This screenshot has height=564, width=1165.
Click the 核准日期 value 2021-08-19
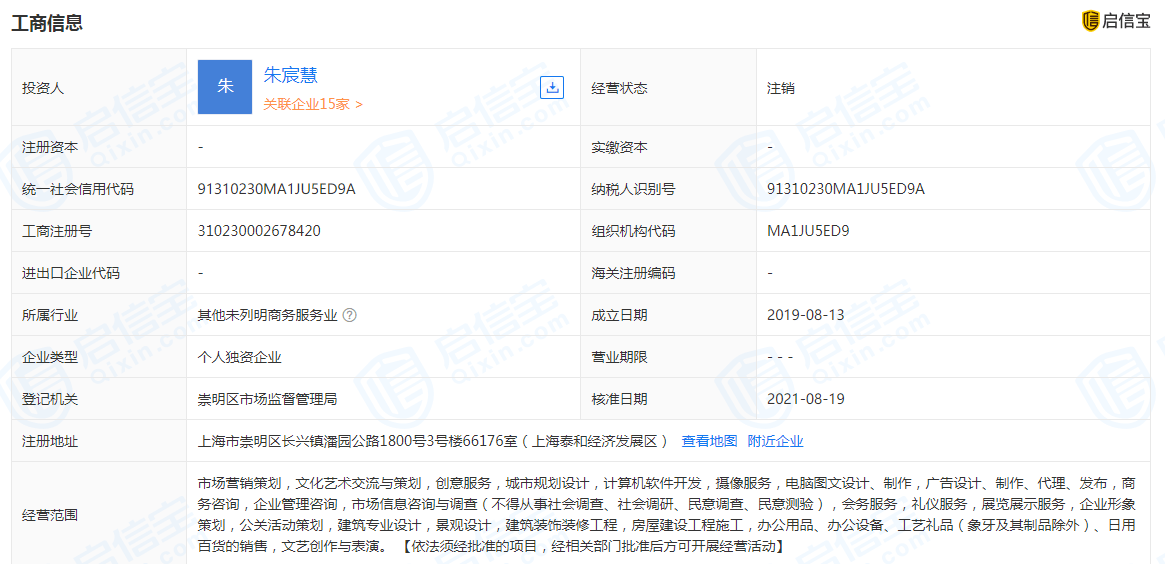click(x=805, y=399)
